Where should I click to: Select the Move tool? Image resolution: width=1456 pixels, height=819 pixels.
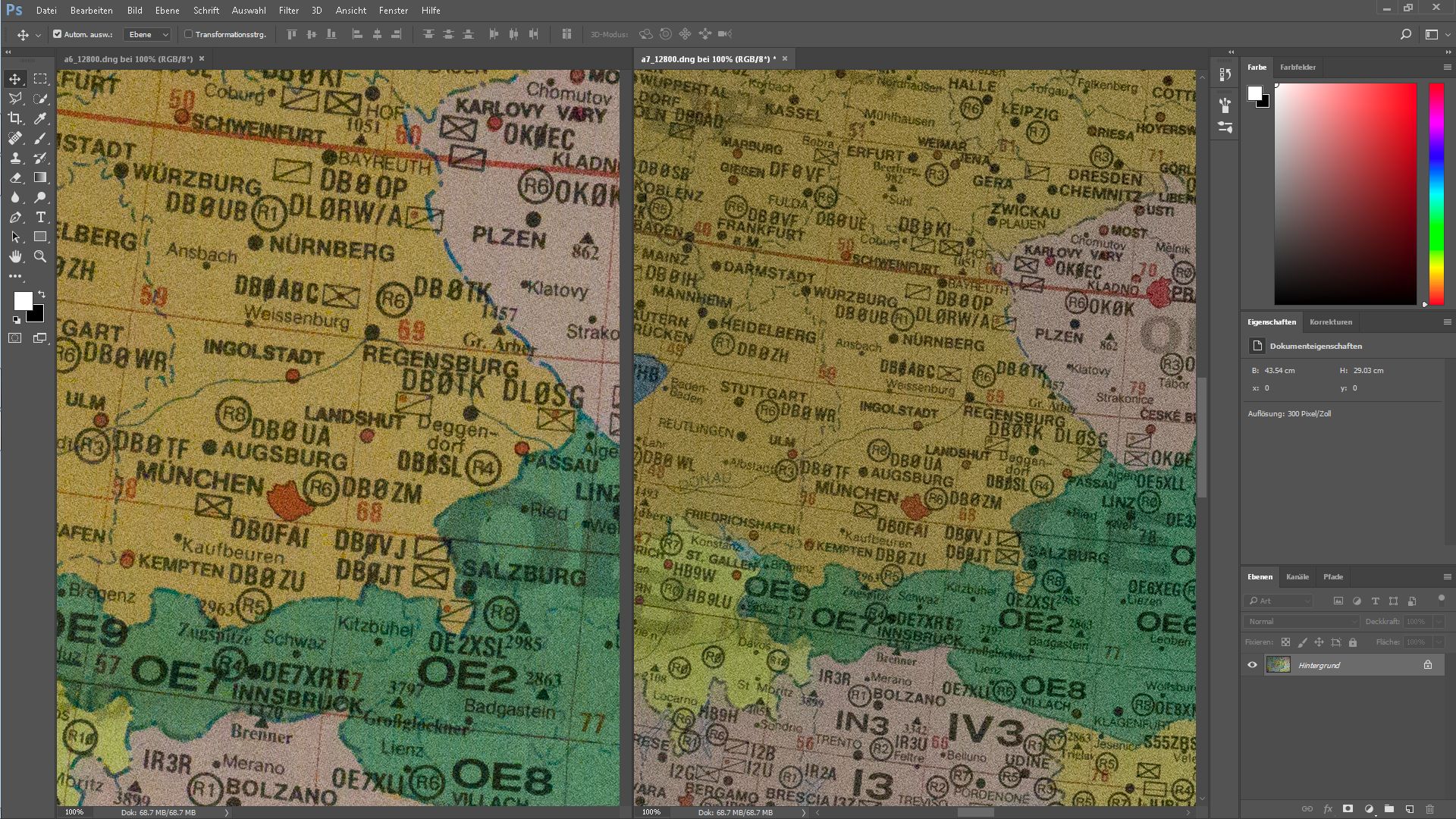tap(15, 79)
